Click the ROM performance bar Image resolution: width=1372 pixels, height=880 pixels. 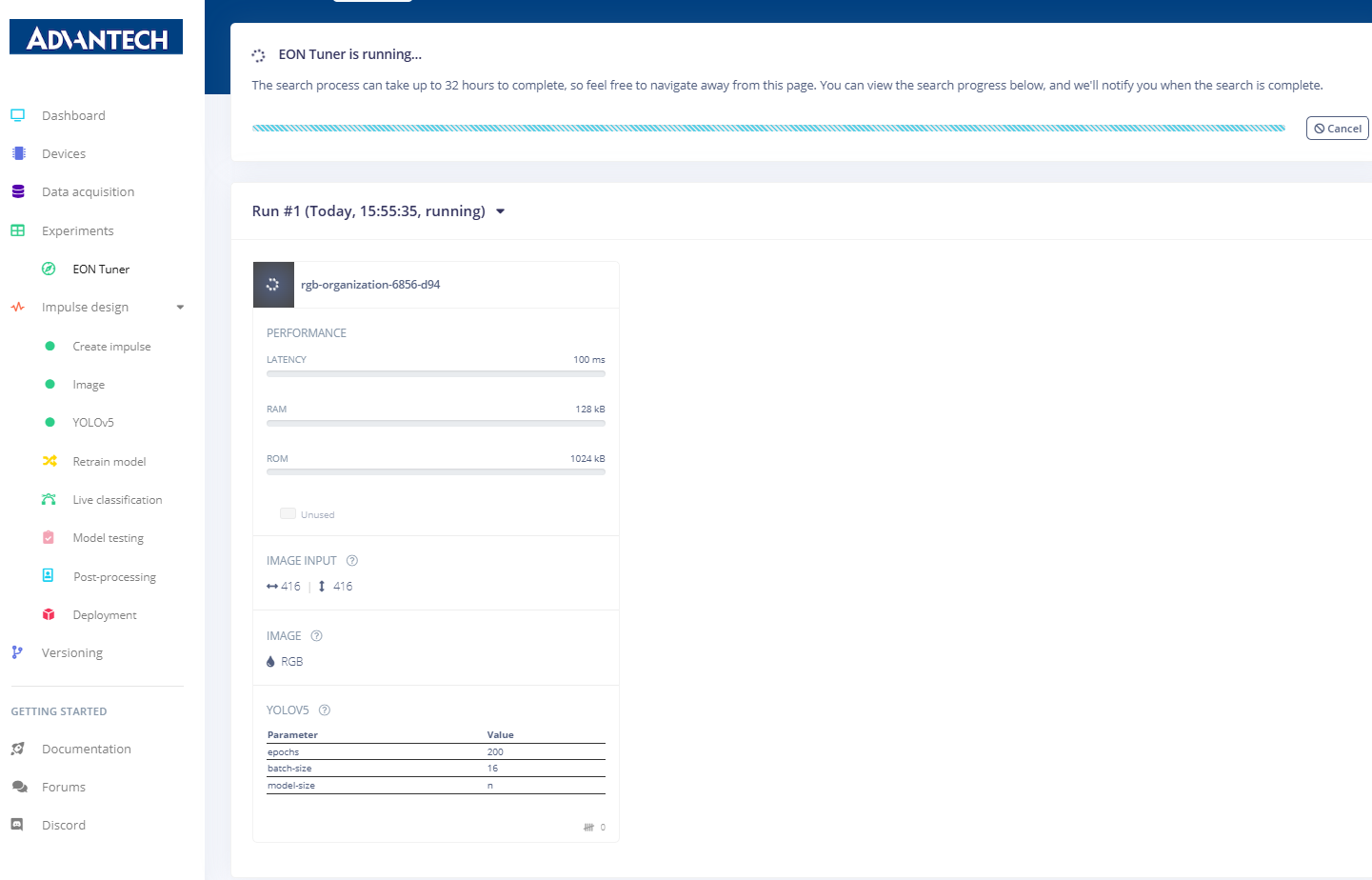point(436,471)
